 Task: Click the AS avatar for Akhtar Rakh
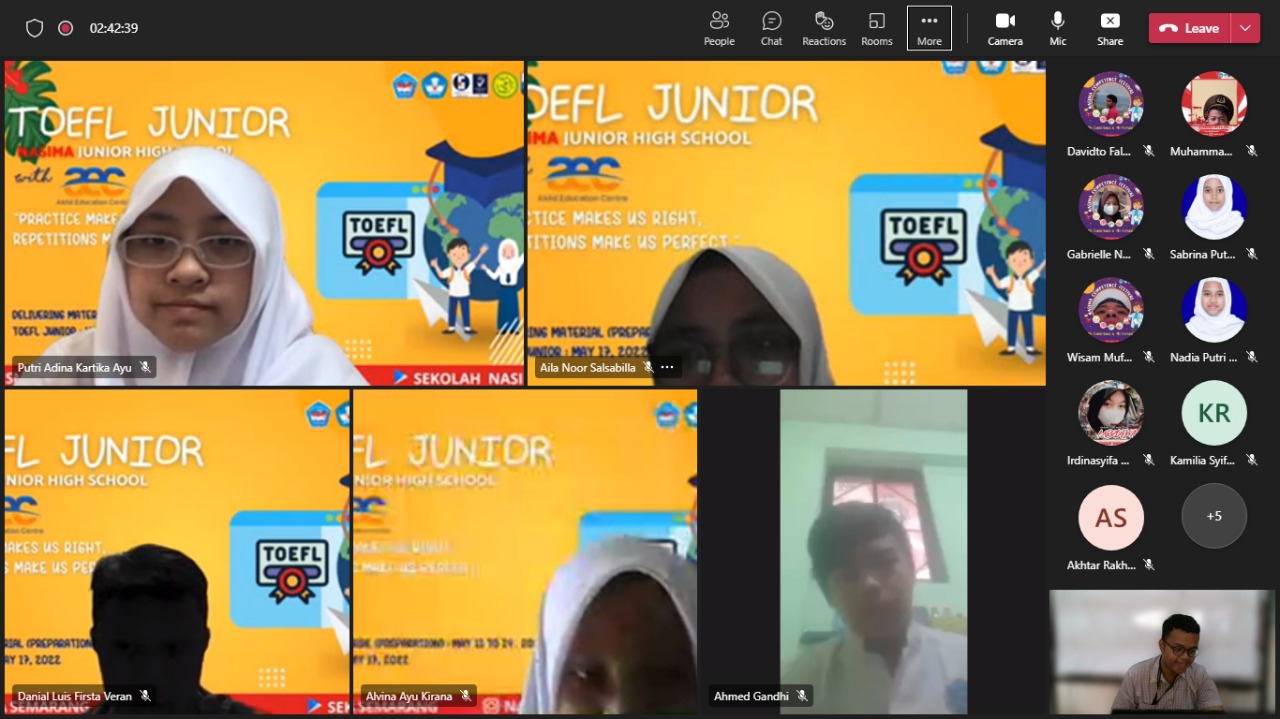point(1110,517)
